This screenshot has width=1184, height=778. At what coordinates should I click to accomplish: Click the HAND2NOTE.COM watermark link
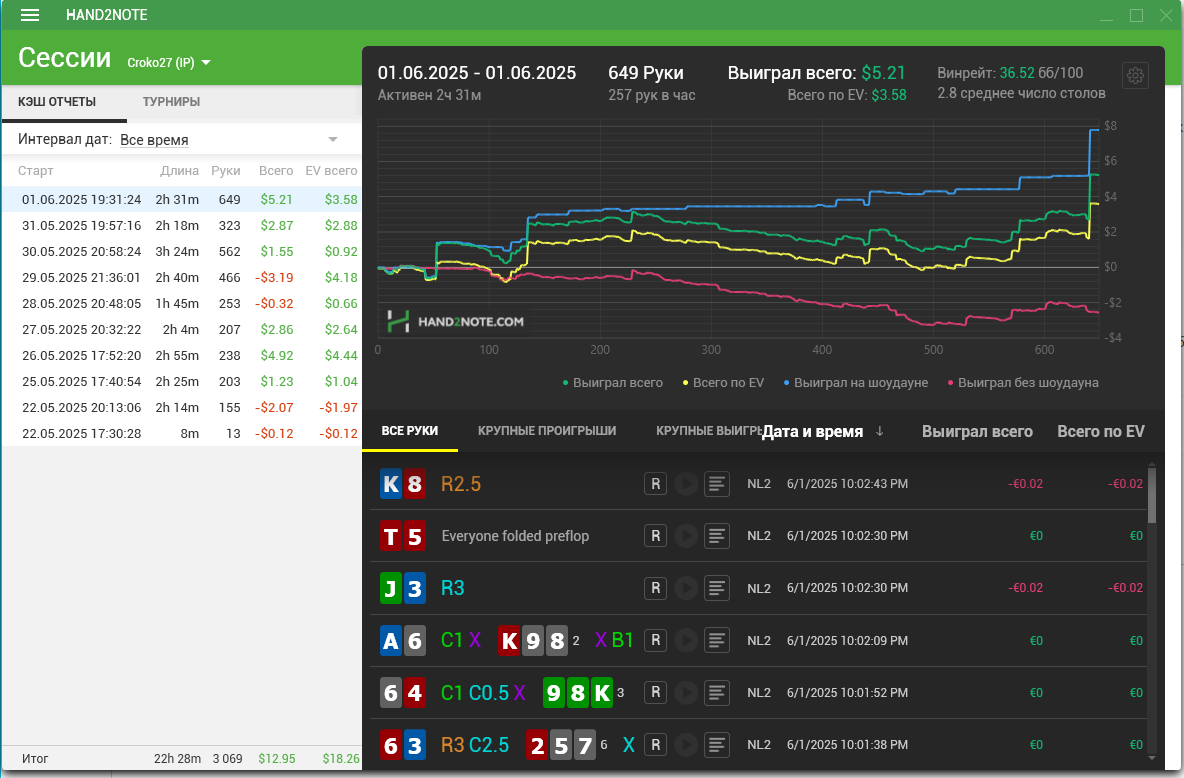click(x=455, y=322)
